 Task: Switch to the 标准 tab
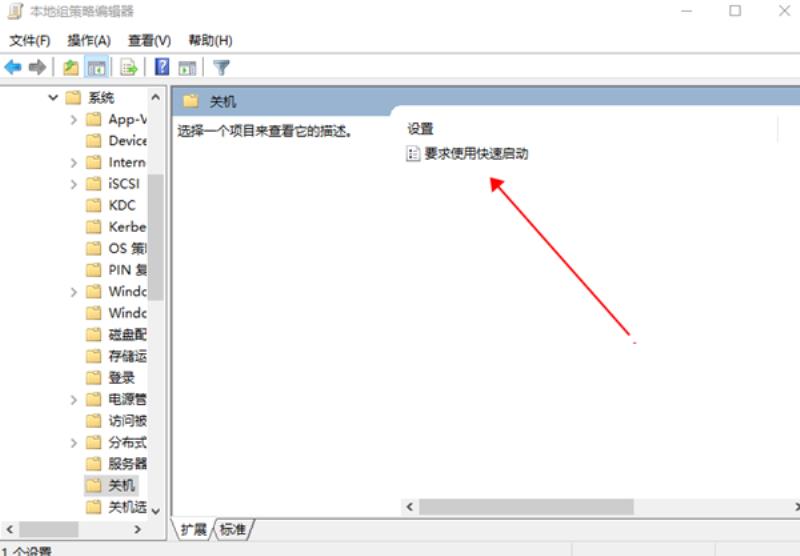pyautogui.click(x=233, y=529)
